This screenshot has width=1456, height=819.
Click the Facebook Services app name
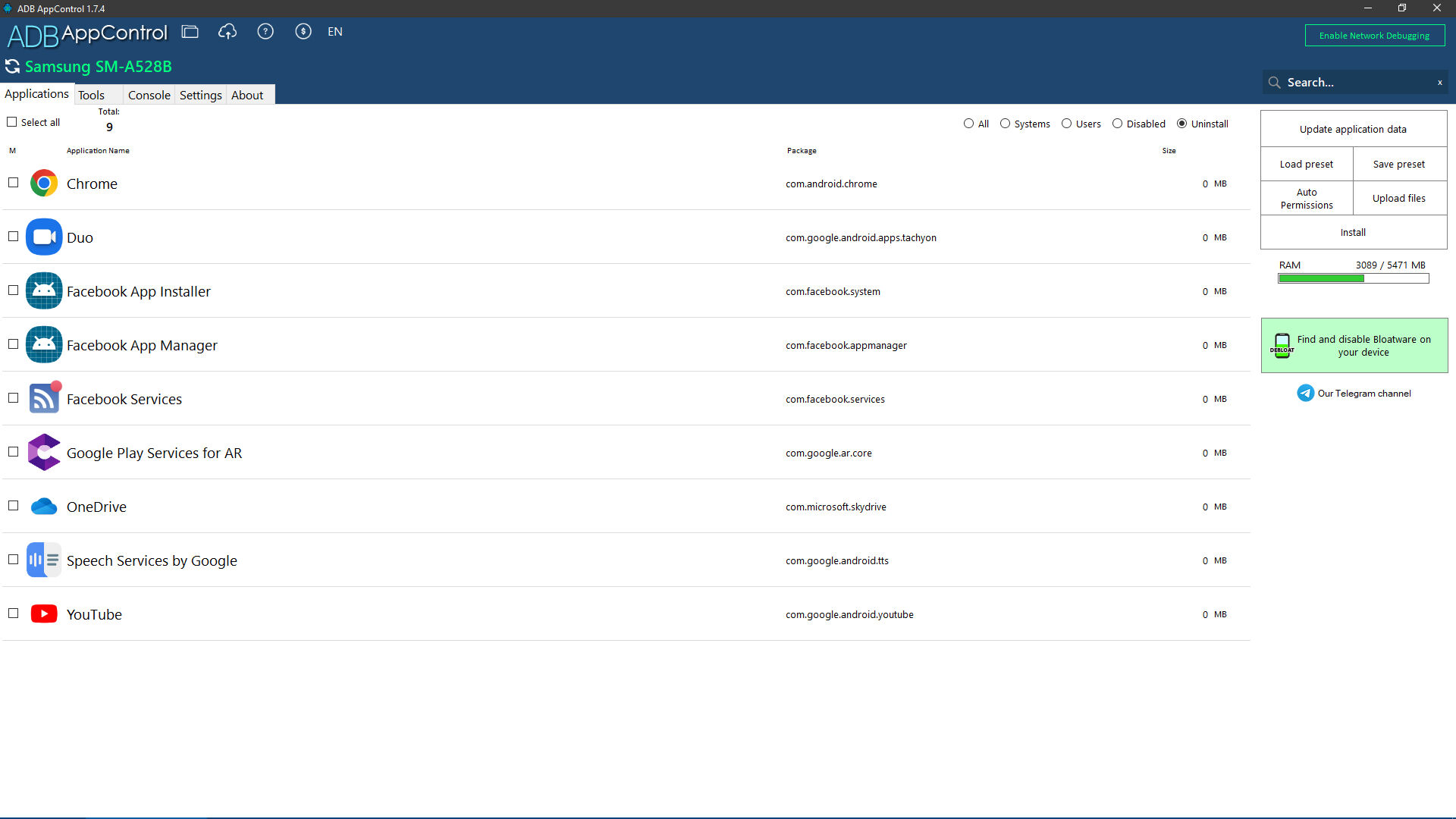(124, 399)
